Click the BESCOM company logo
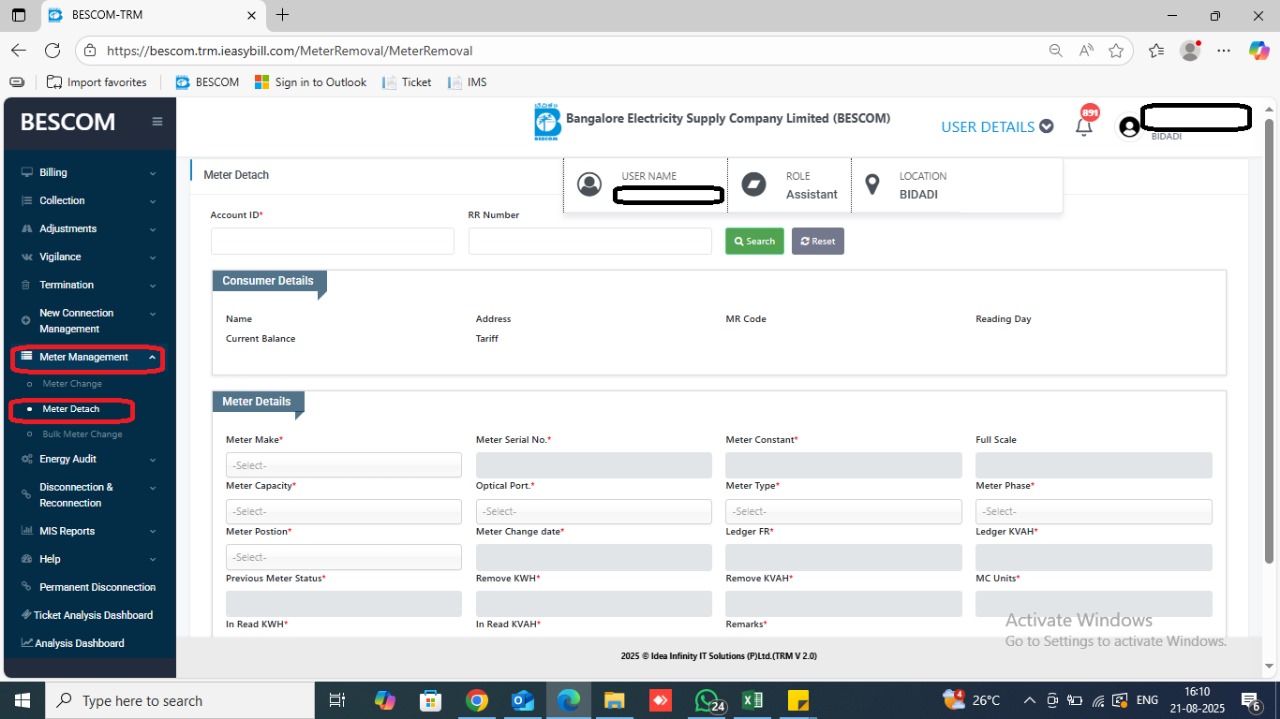 (x=547, y=122)
